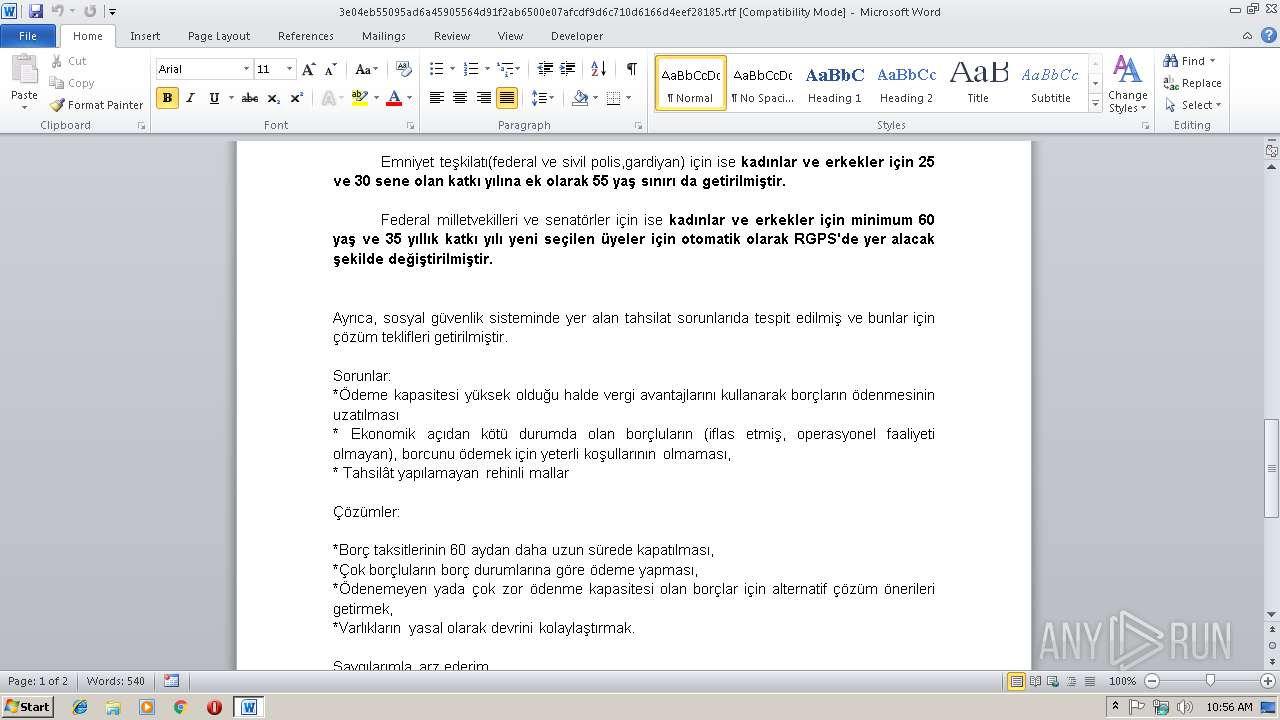Center the paragraph text
The height and width of the screenshot is (720, 1280).
pyautogui.click(x=460, y=98)
